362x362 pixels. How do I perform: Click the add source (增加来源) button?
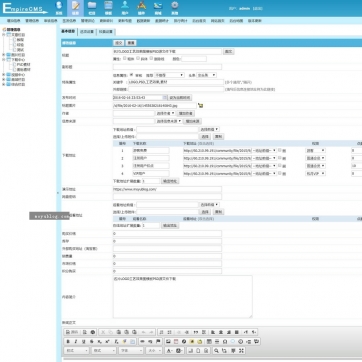click(x=193, y=121)
